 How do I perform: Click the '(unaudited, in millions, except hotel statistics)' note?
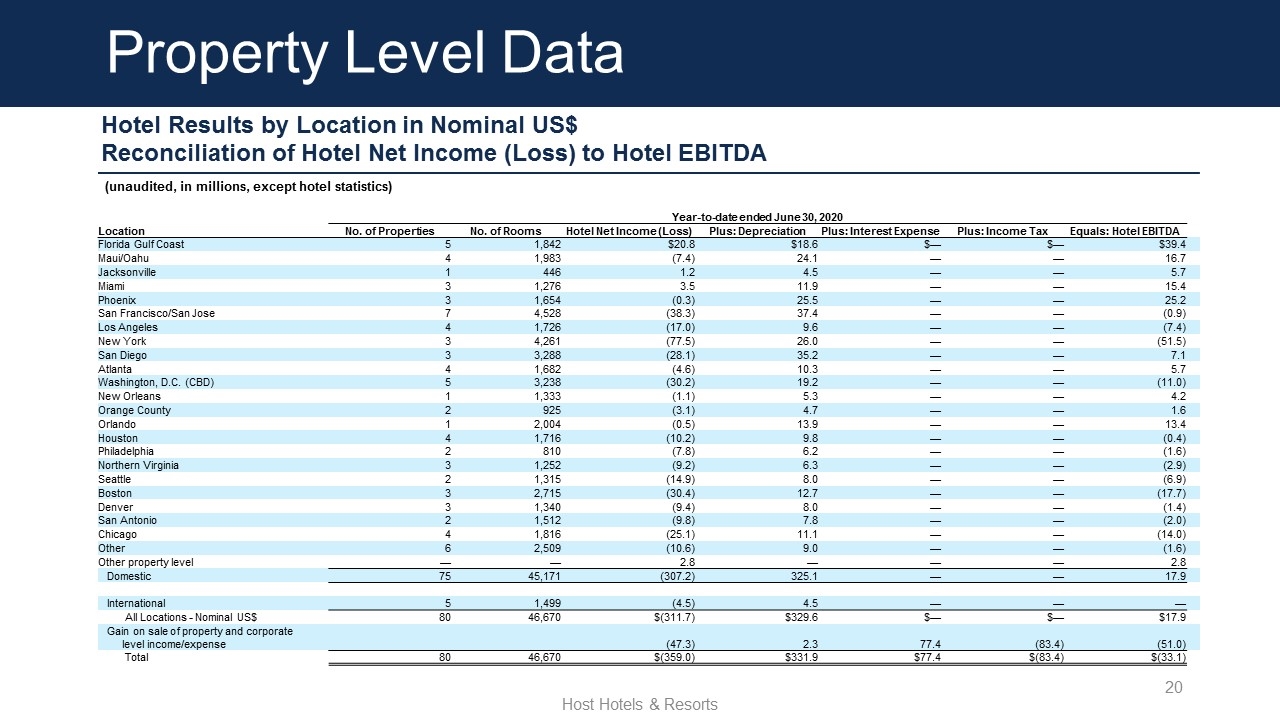pyautogui.click(x=249, y=187)
